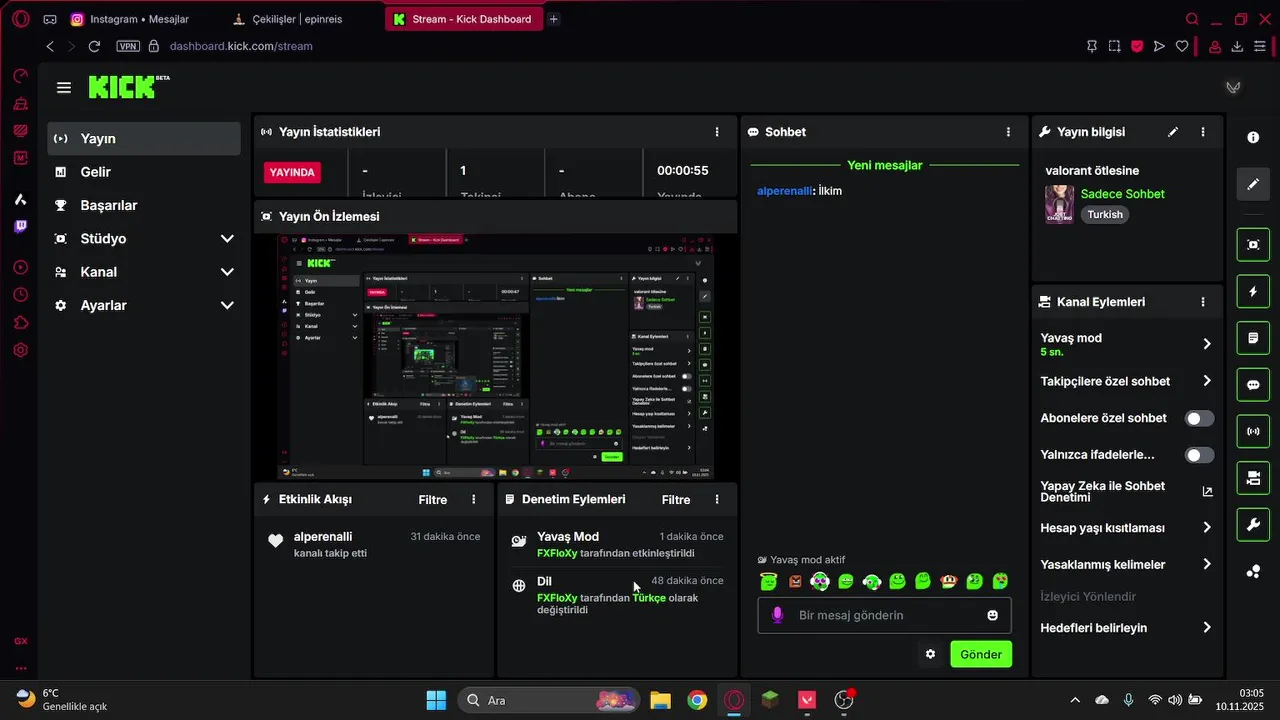Click the green Gönder button

(981, 654)
